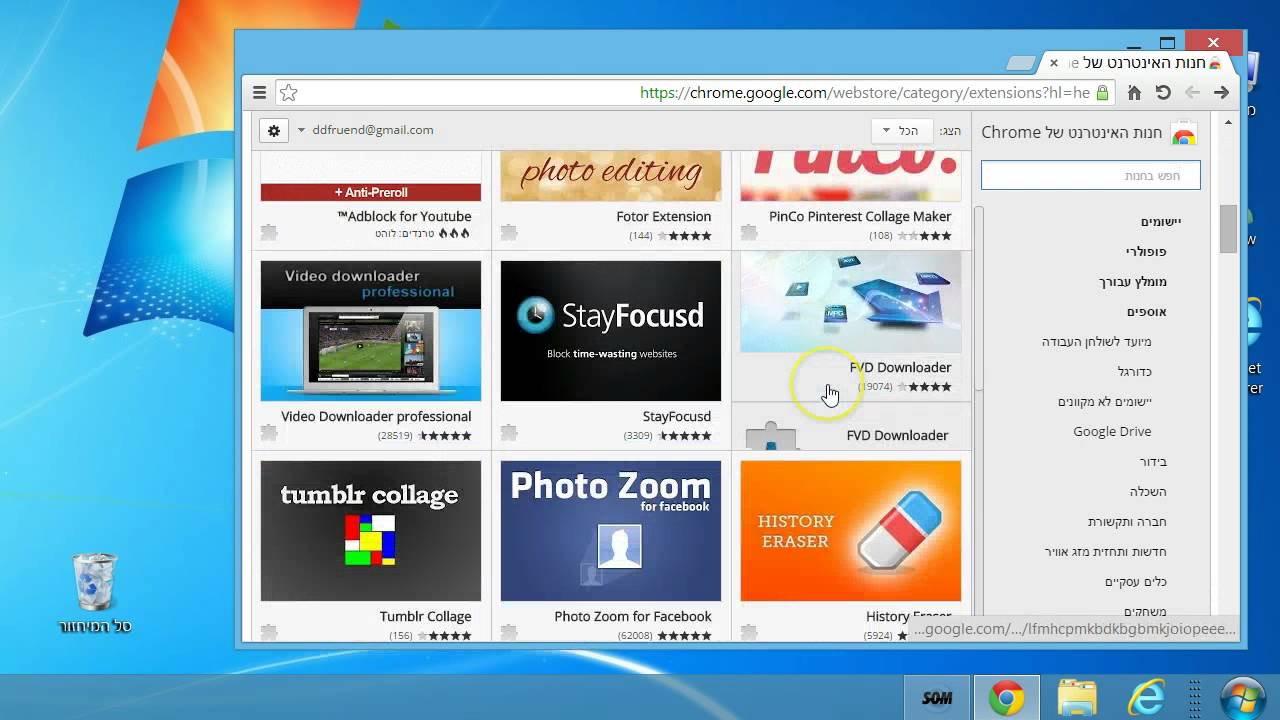This screenshot has height=720, width=1280.
Task: Open a new tab with the new-tab button
Action: pyautogui.click(x=1020, y=63)
